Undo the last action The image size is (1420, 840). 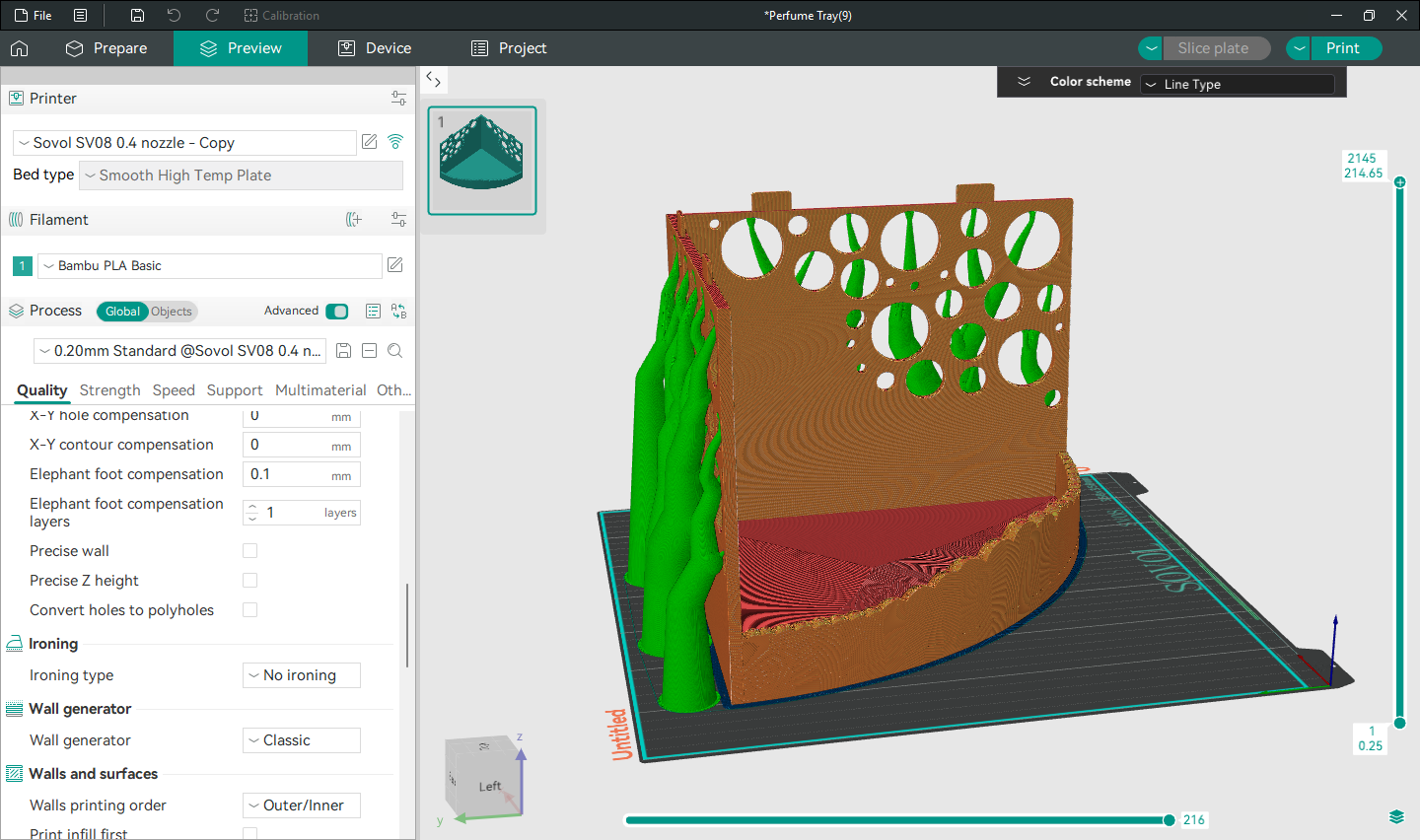click(x=174, y=15)
